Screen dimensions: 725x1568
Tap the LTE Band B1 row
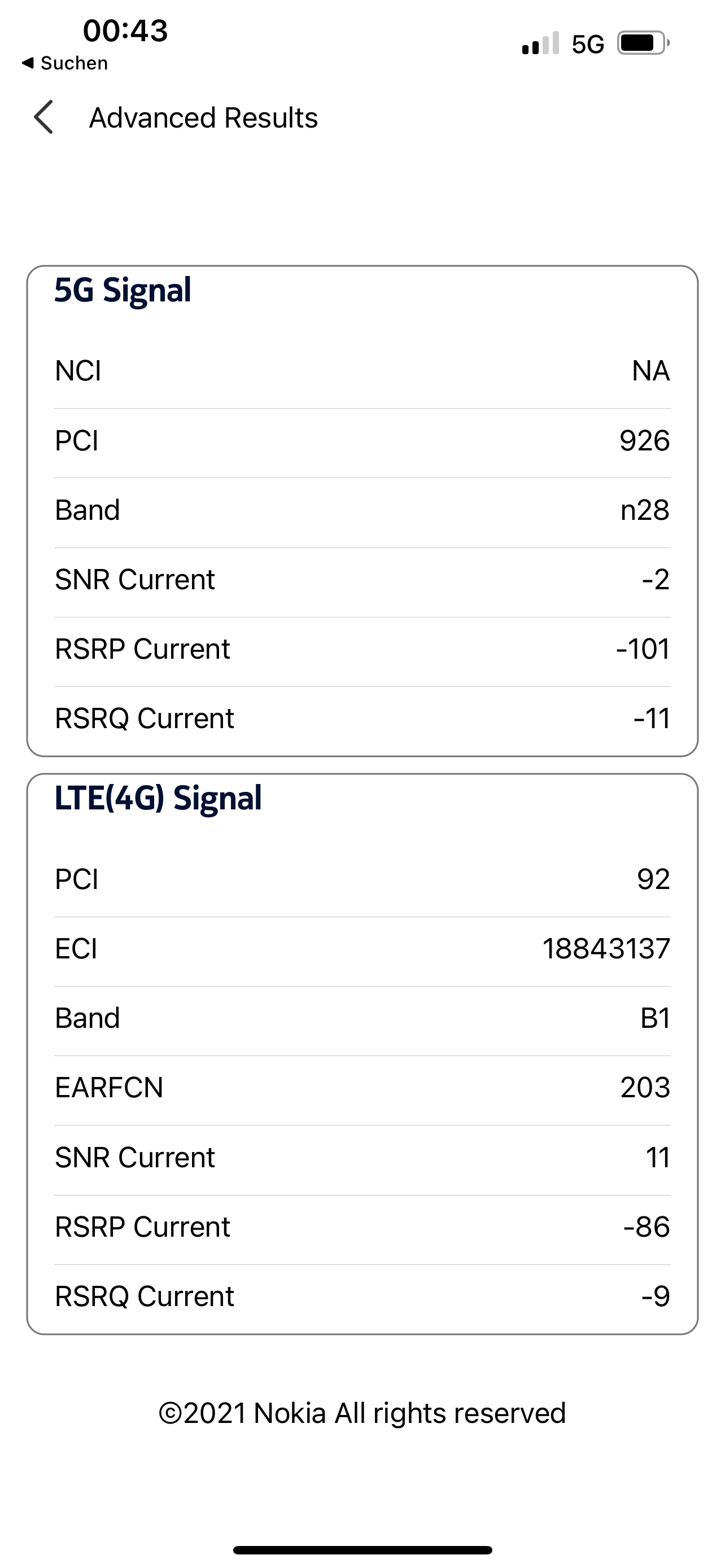point(362,1018)
